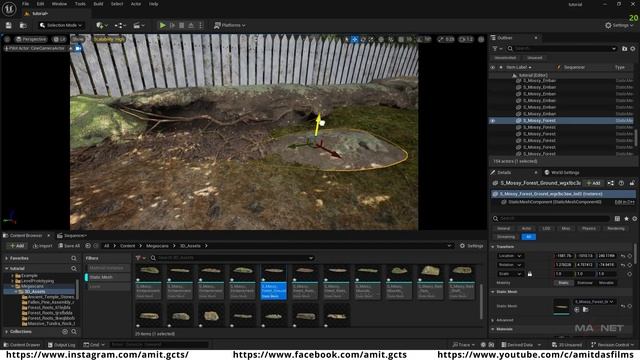Open the Platforms dropdown
Image resolution: width=640 pixels, height=360 pixels.
pos(230,25)
